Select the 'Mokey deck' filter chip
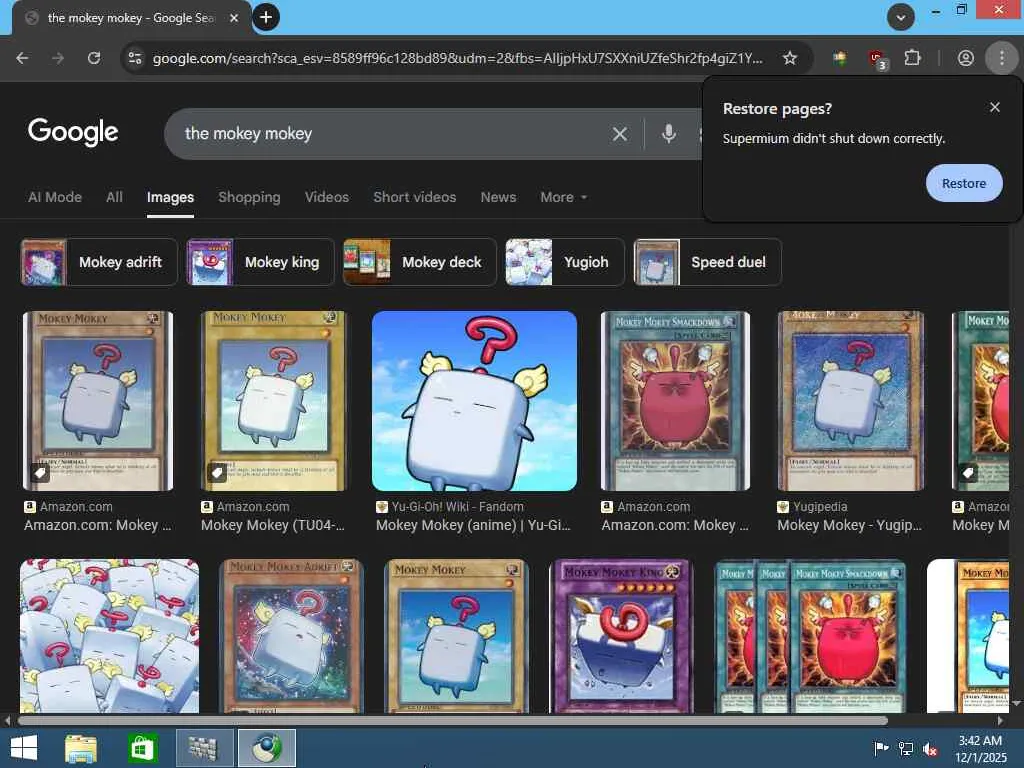The width and height of the screenshot is (1024, 768). click(x=419, y=262)
